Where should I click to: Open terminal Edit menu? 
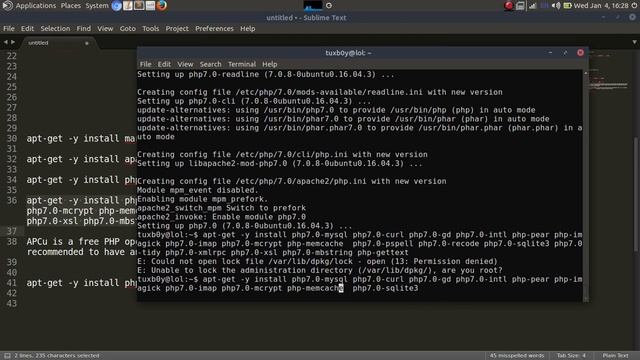pos(164,64)
